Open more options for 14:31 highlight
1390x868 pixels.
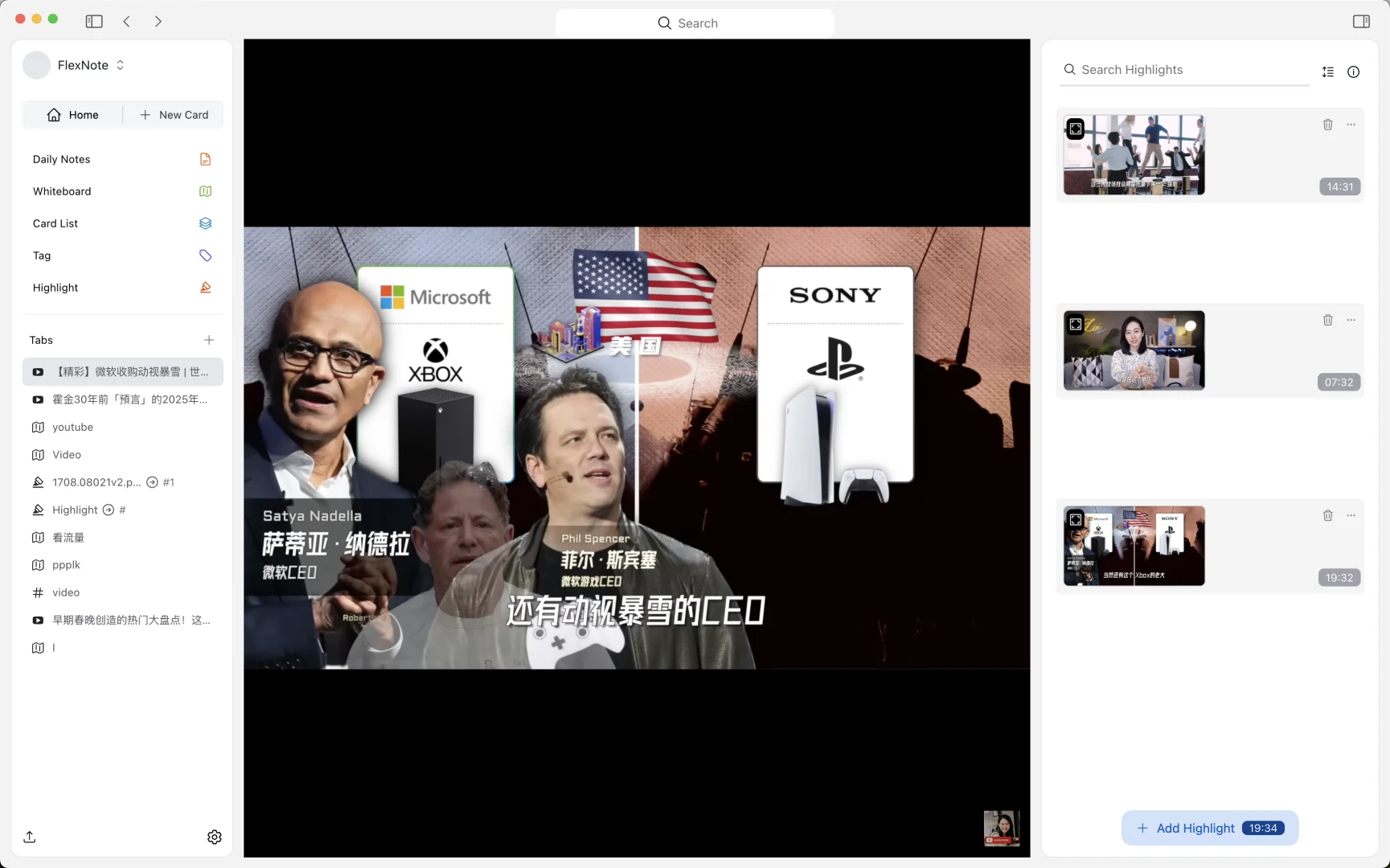click(x=1351, y=125)
